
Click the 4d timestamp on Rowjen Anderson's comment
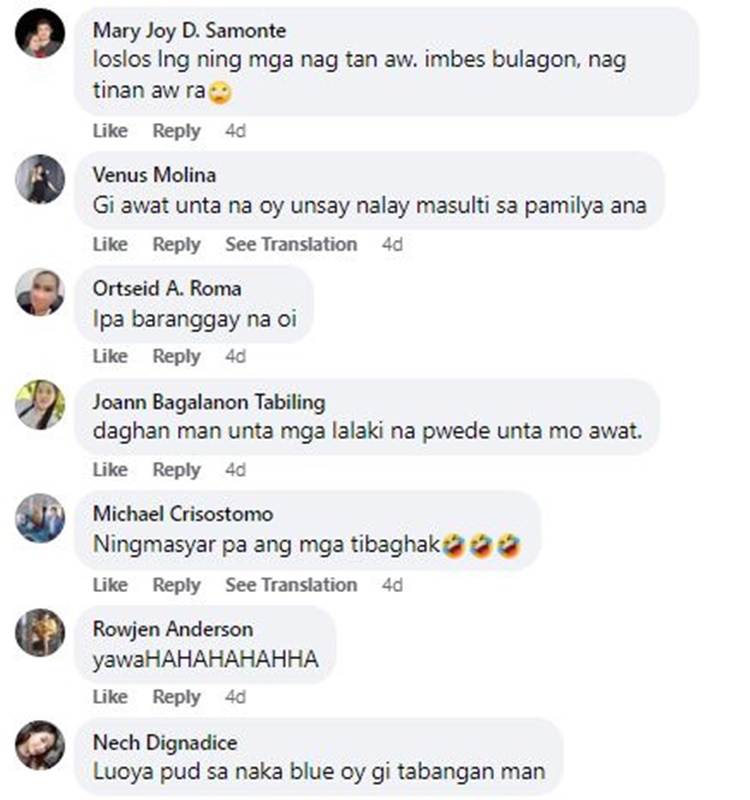(x=236, y=697)
